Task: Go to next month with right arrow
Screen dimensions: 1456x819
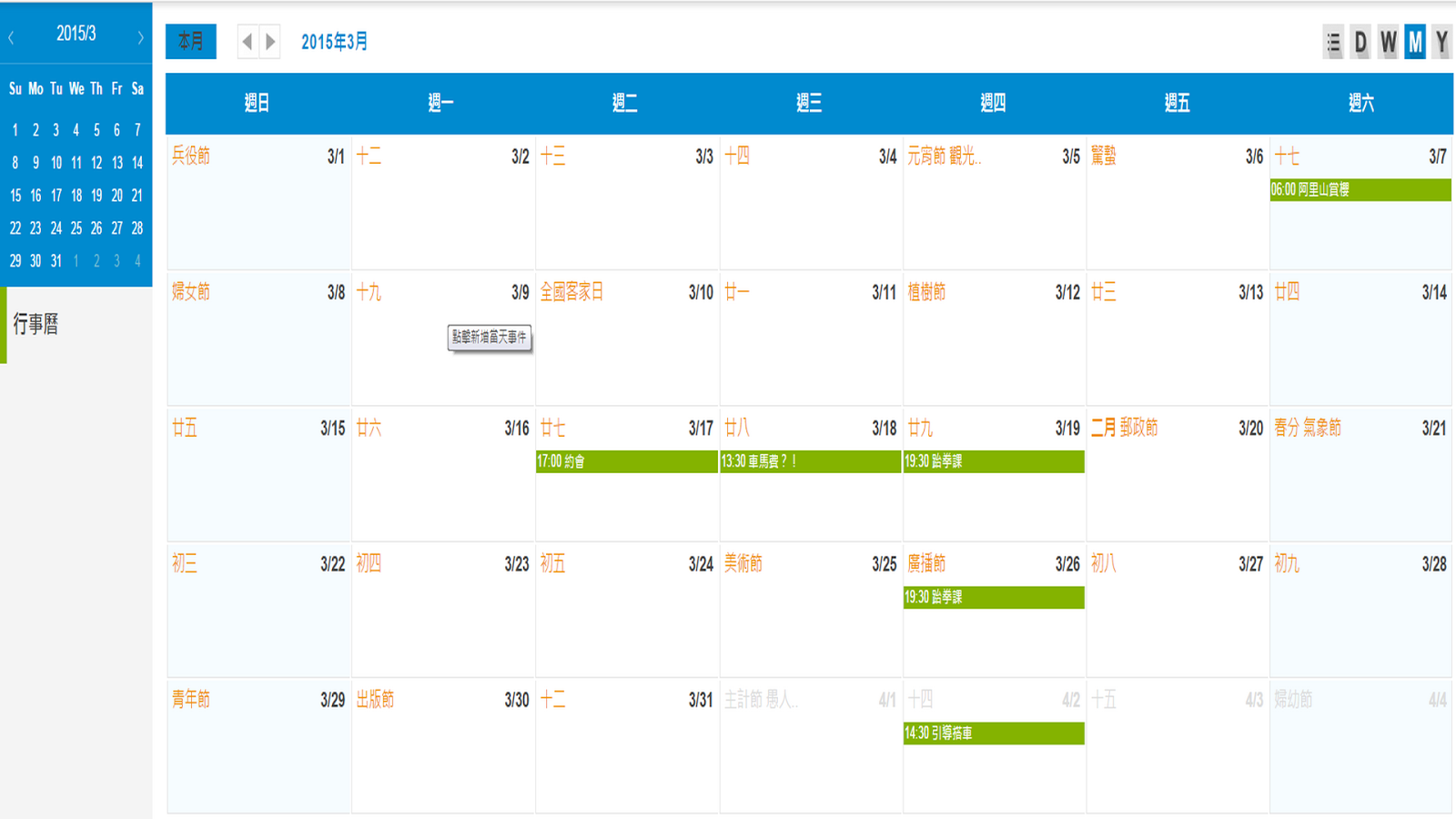Action: [x=270, y=41]
